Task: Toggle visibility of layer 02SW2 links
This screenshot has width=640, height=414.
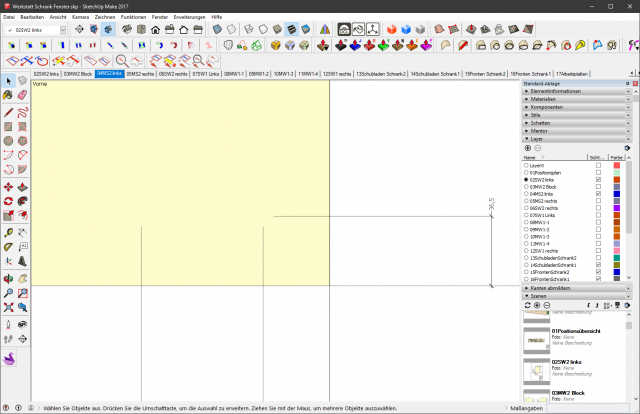Action: (598, 179)
